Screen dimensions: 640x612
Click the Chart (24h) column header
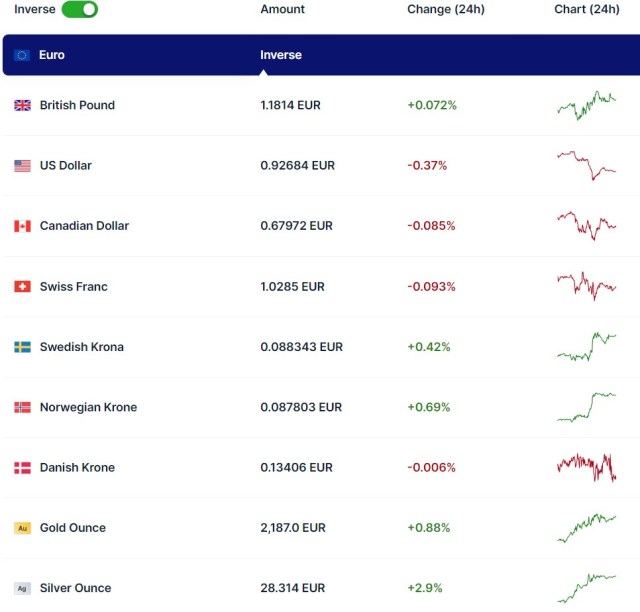pyautogui.click(x=587, y=9)
